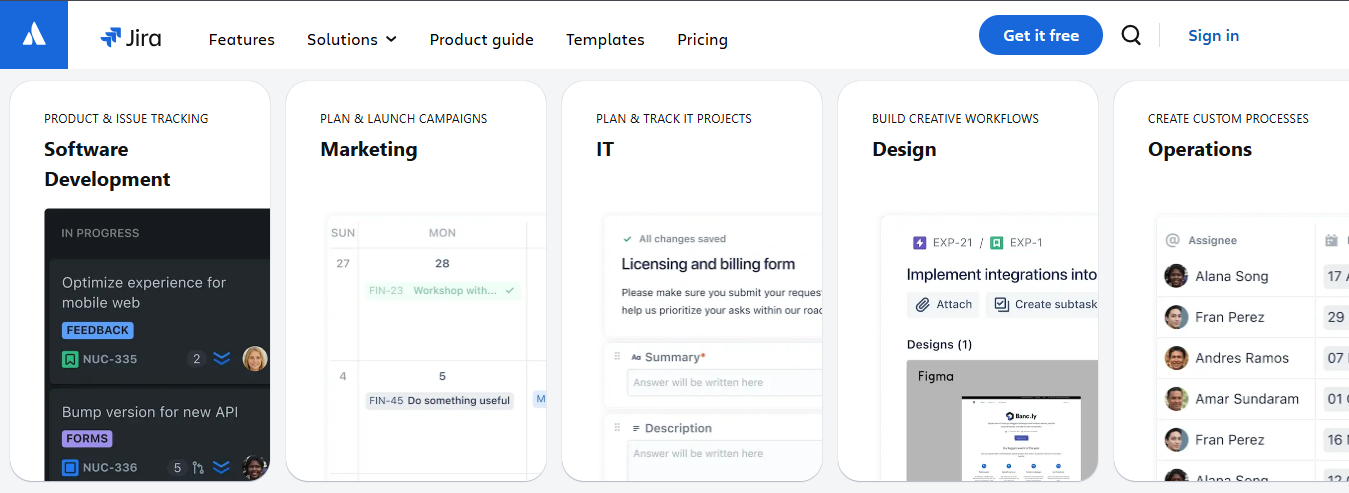Select the Operations card heading
The image size is (1349, 493).
(1200, 149)
